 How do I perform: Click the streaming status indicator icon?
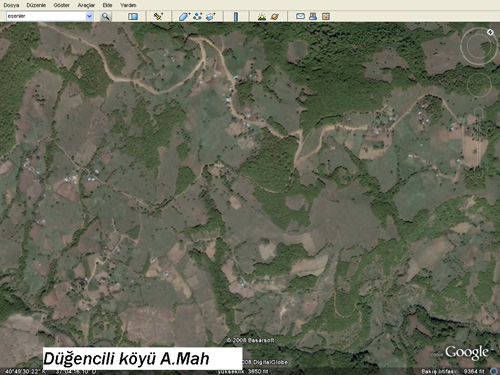494,371
